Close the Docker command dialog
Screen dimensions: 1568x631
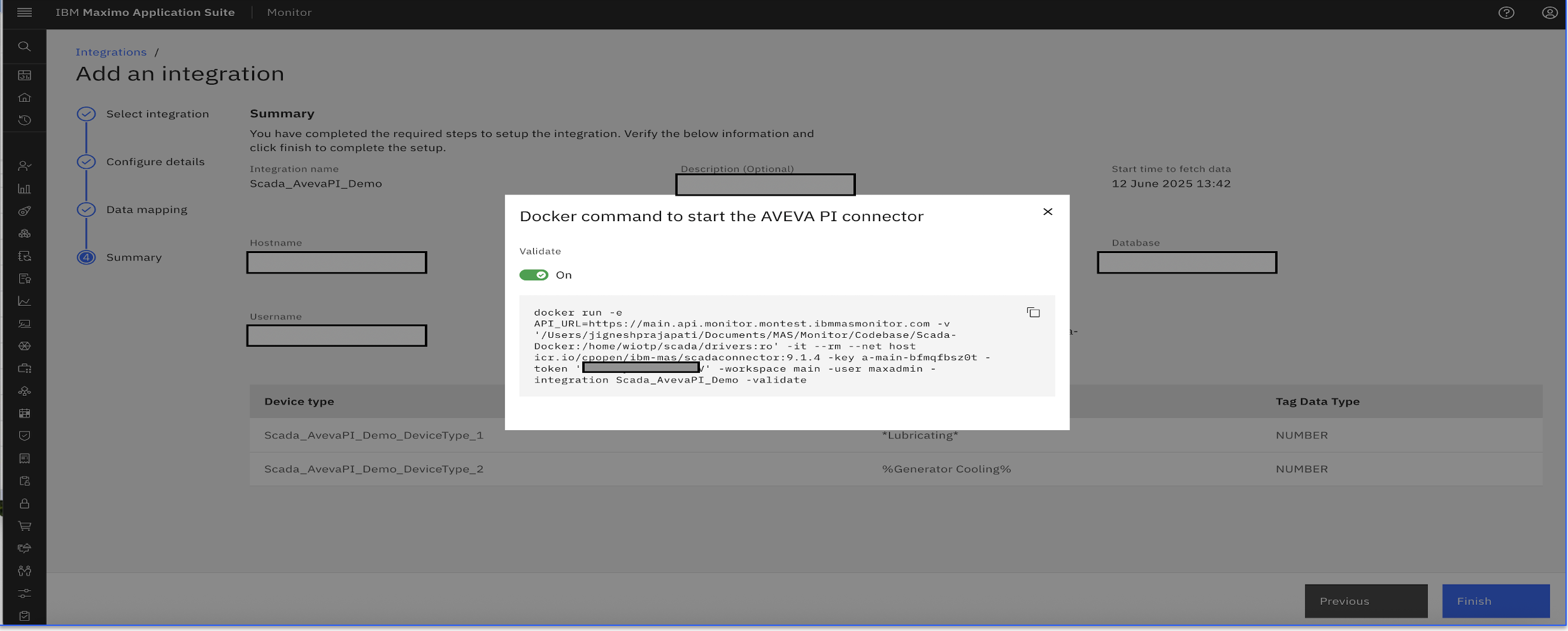(x=1048, y=212)
